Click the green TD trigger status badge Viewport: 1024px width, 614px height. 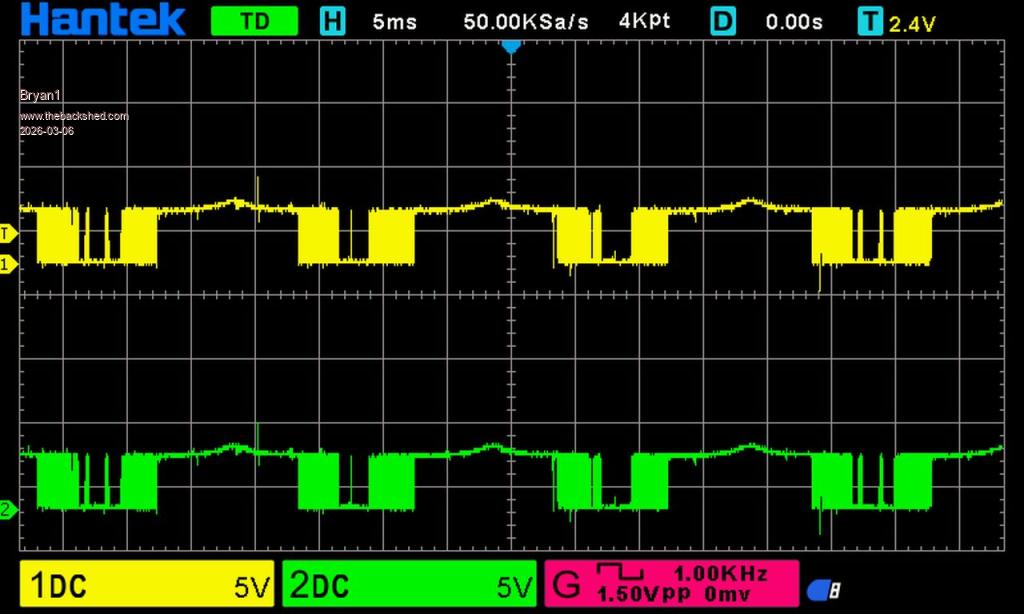tap(254, 22)
